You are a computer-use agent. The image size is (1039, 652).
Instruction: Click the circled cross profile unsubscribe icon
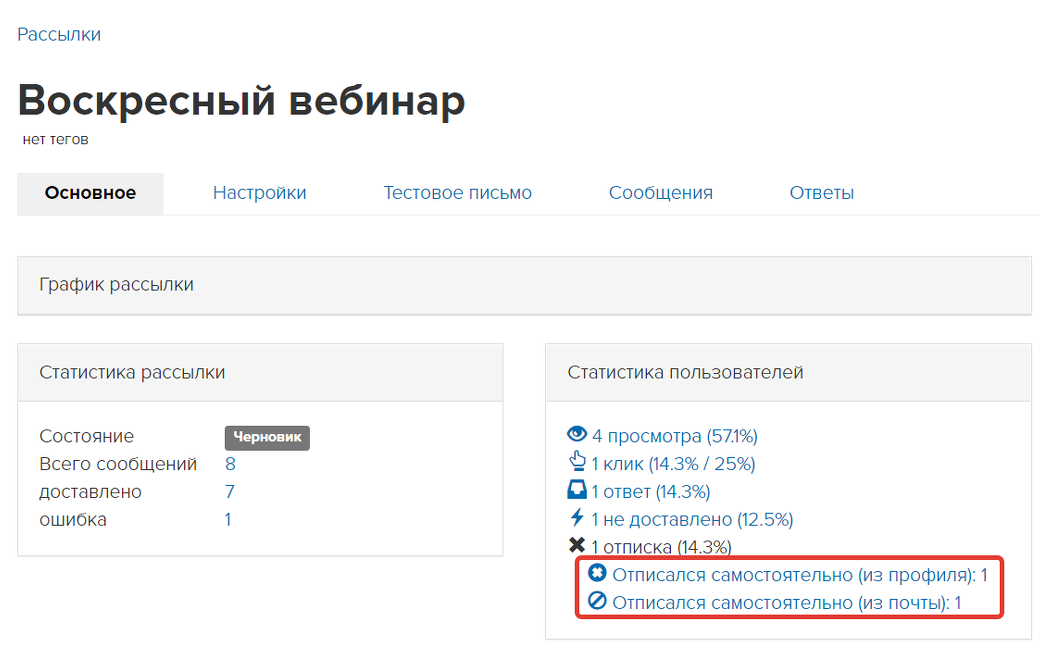[597, 572]
